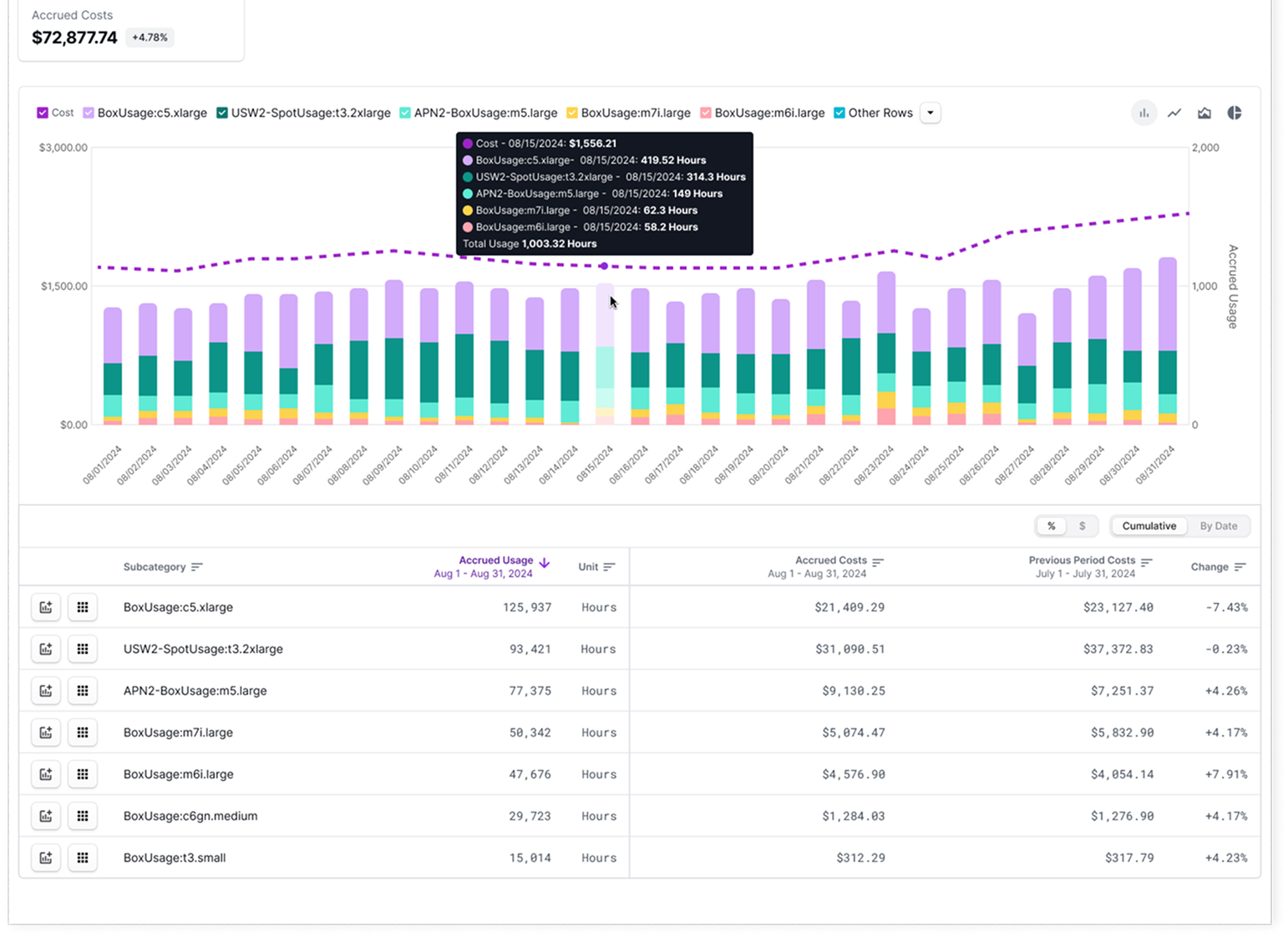Image resolution: width=1288 pixels, height=937 pixels.
Task: Open the Change column sort menu
Action: coord(1240,567)
